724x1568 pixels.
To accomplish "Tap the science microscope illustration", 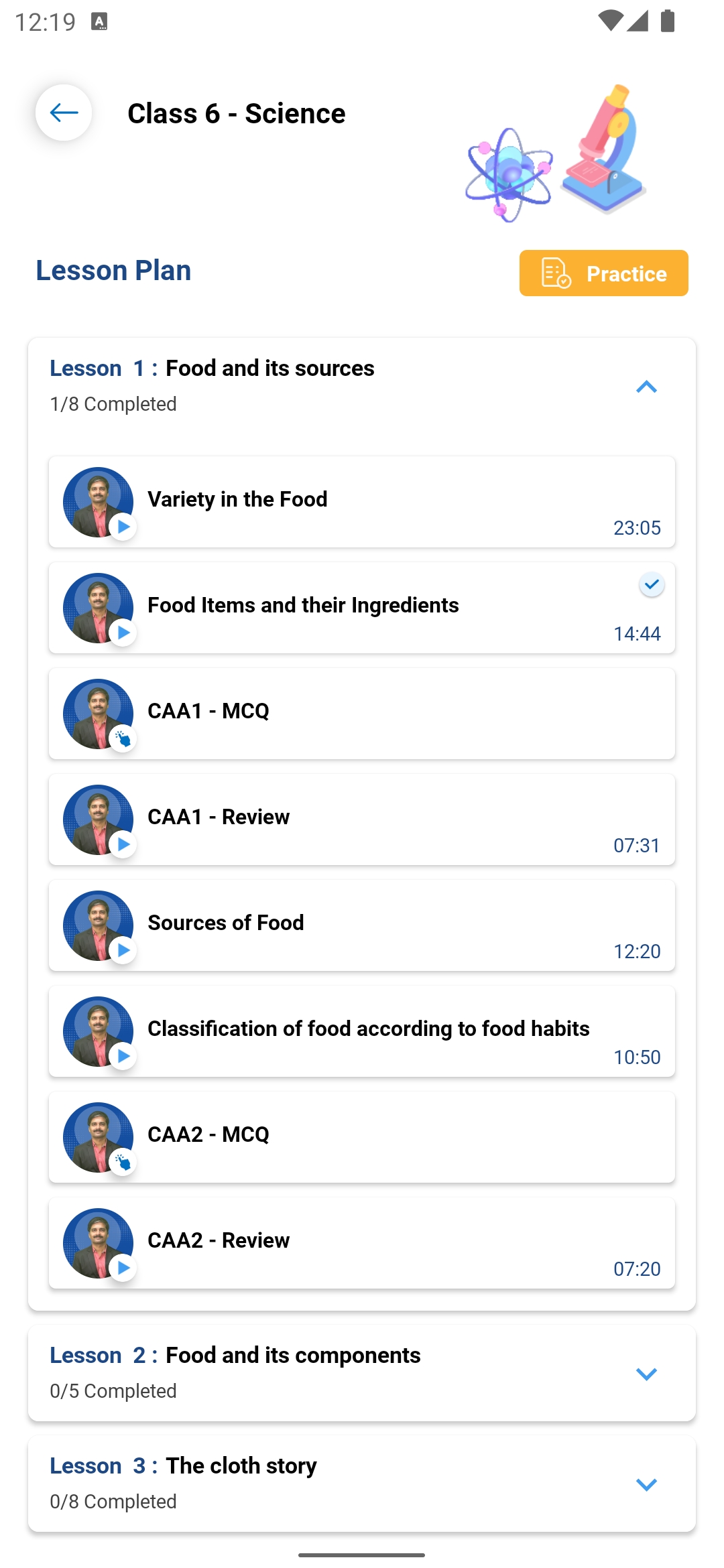I will [603, 151].
